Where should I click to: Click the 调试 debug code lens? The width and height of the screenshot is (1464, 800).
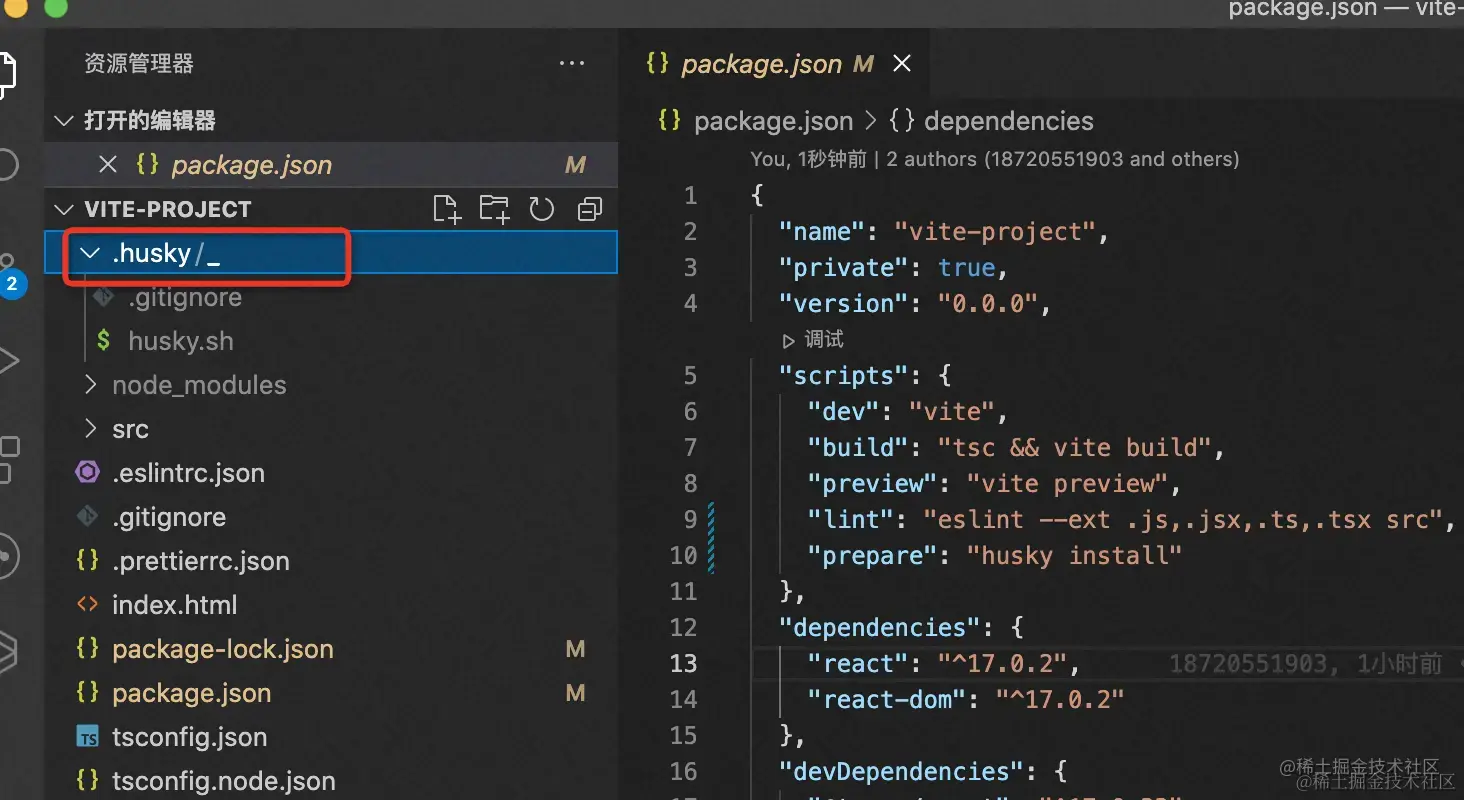813,340
